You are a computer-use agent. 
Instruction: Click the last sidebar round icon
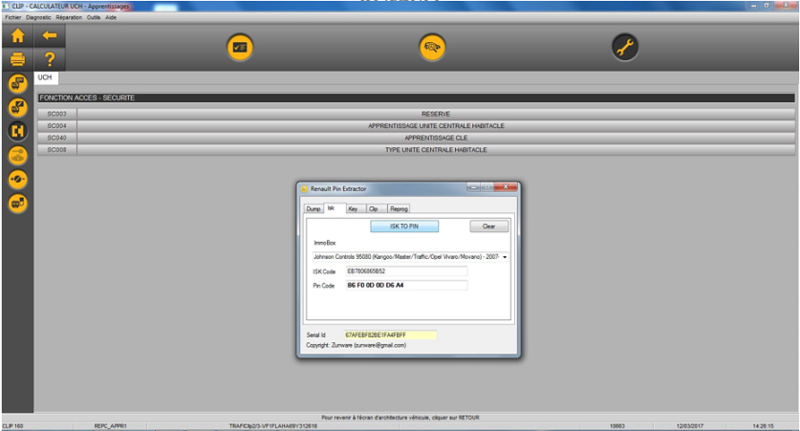(18, 204)
